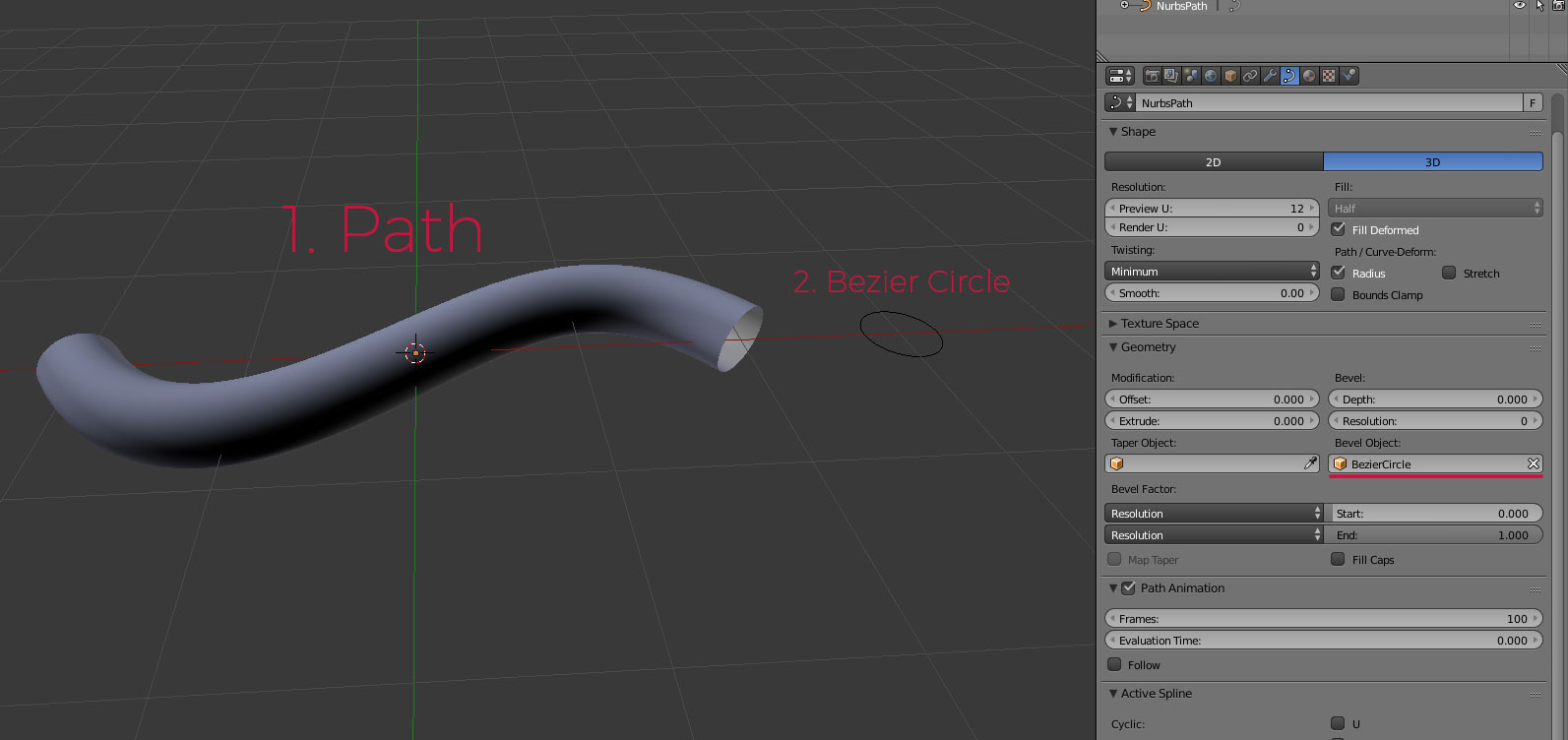Open the Render Layers properties tab

click(x=1171, y=76)
